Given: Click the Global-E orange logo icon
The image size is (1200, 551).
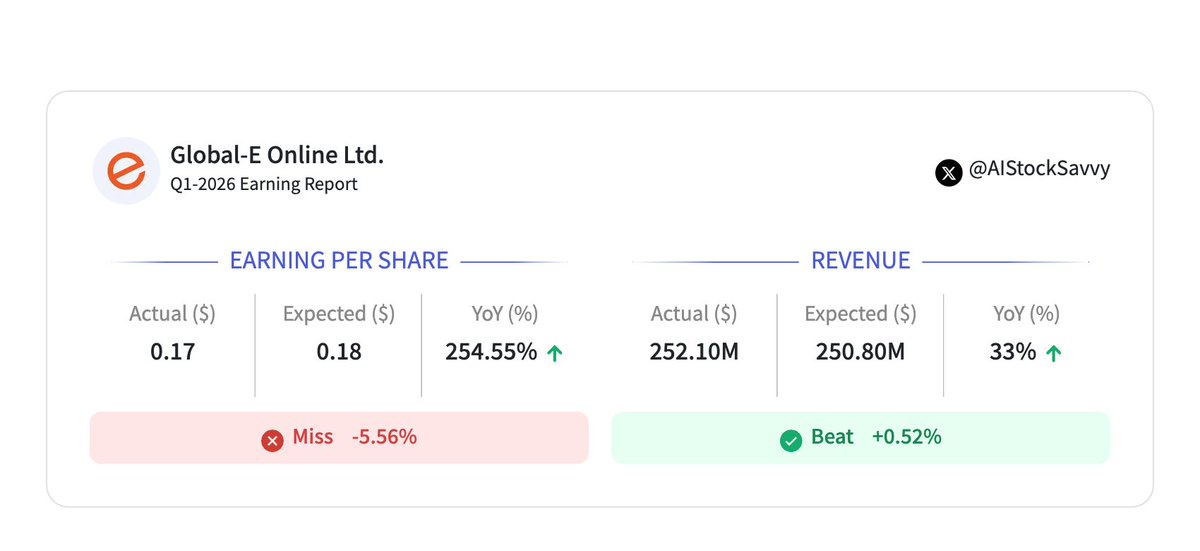Looking at the screenshot, I should 126,170.
